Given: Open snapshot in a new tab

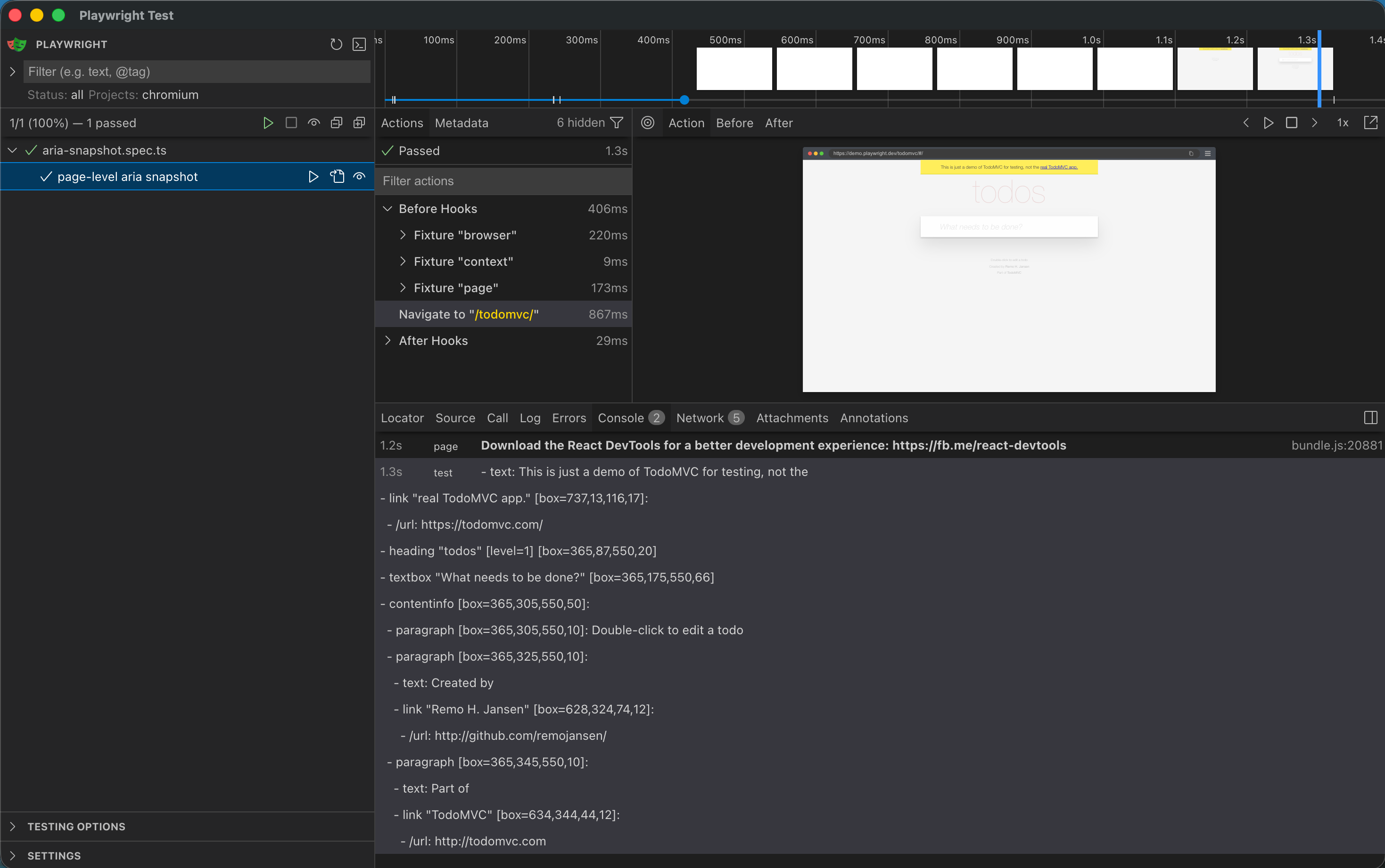Looking at the screenshot, I should click(1371, 123).
